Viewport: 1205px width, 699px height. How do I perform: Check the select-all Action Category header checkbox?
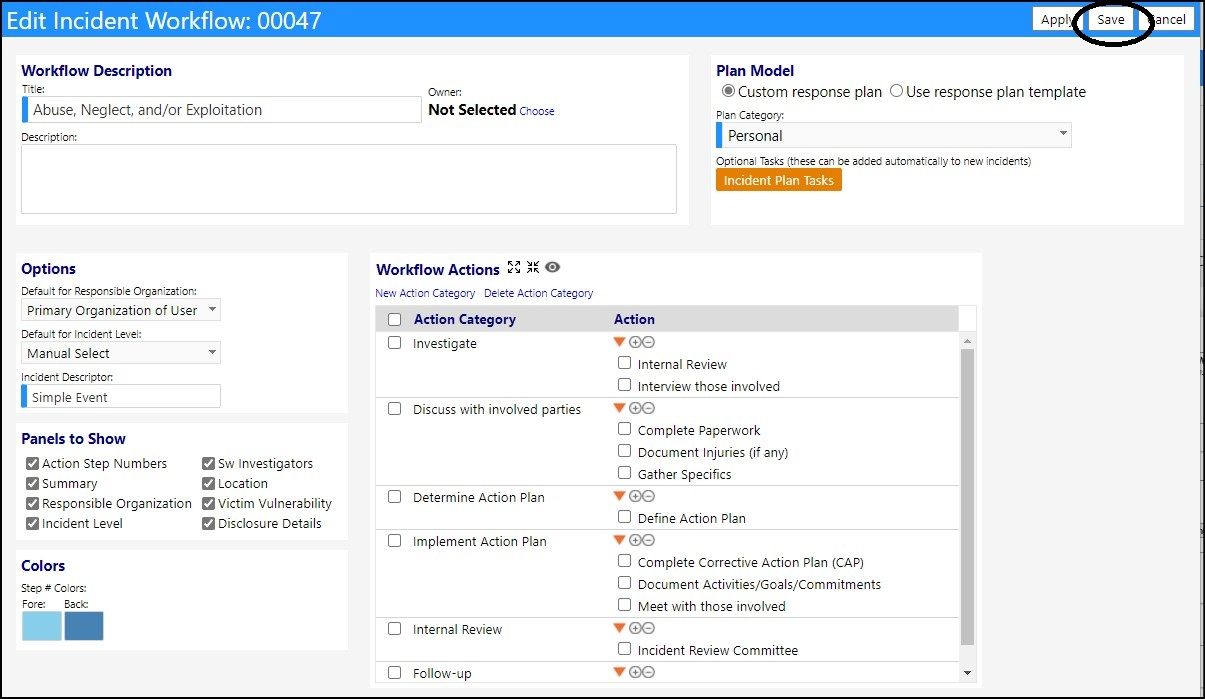(394, 319)
